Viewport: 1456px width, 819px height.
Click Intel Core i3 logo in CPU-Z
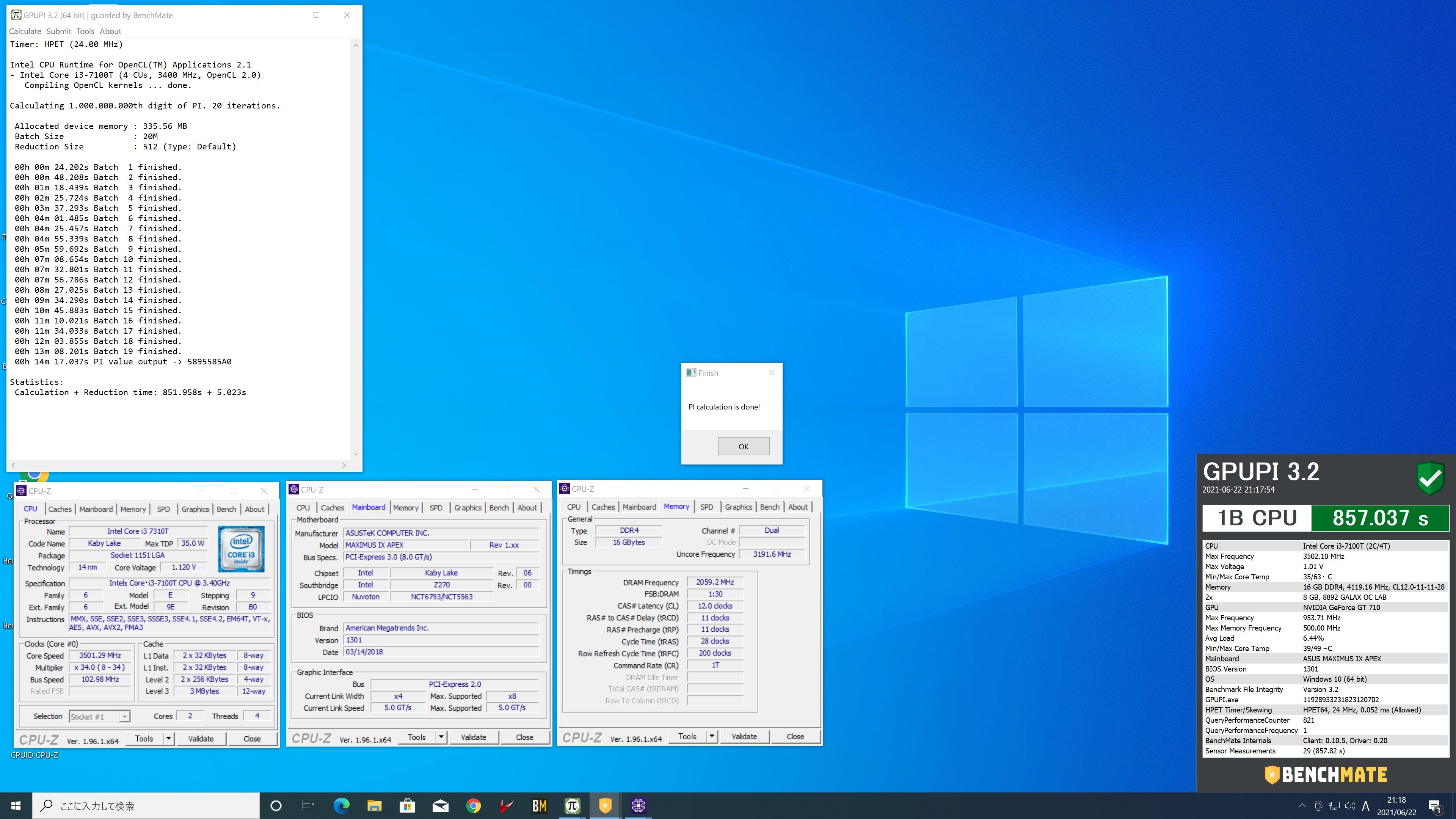pos(242,549)
